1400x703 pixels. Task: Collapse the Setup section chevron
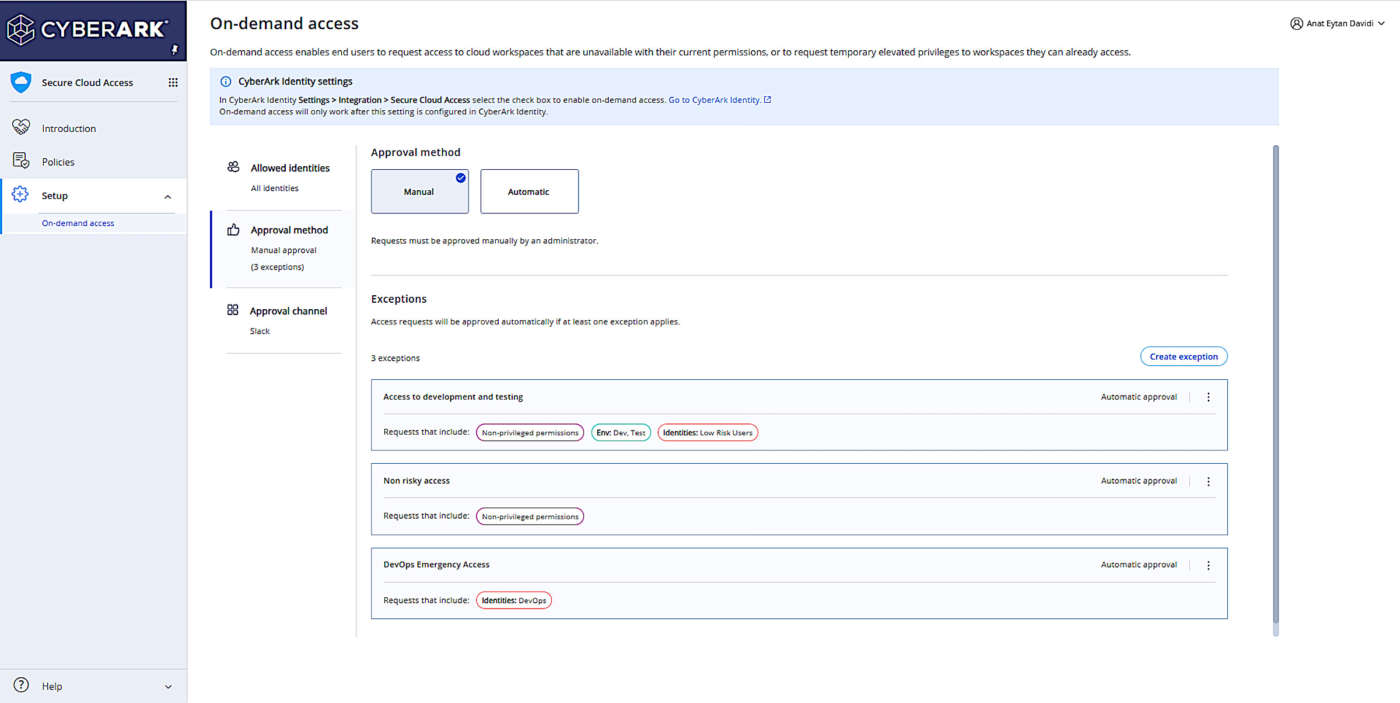(168, 197)
